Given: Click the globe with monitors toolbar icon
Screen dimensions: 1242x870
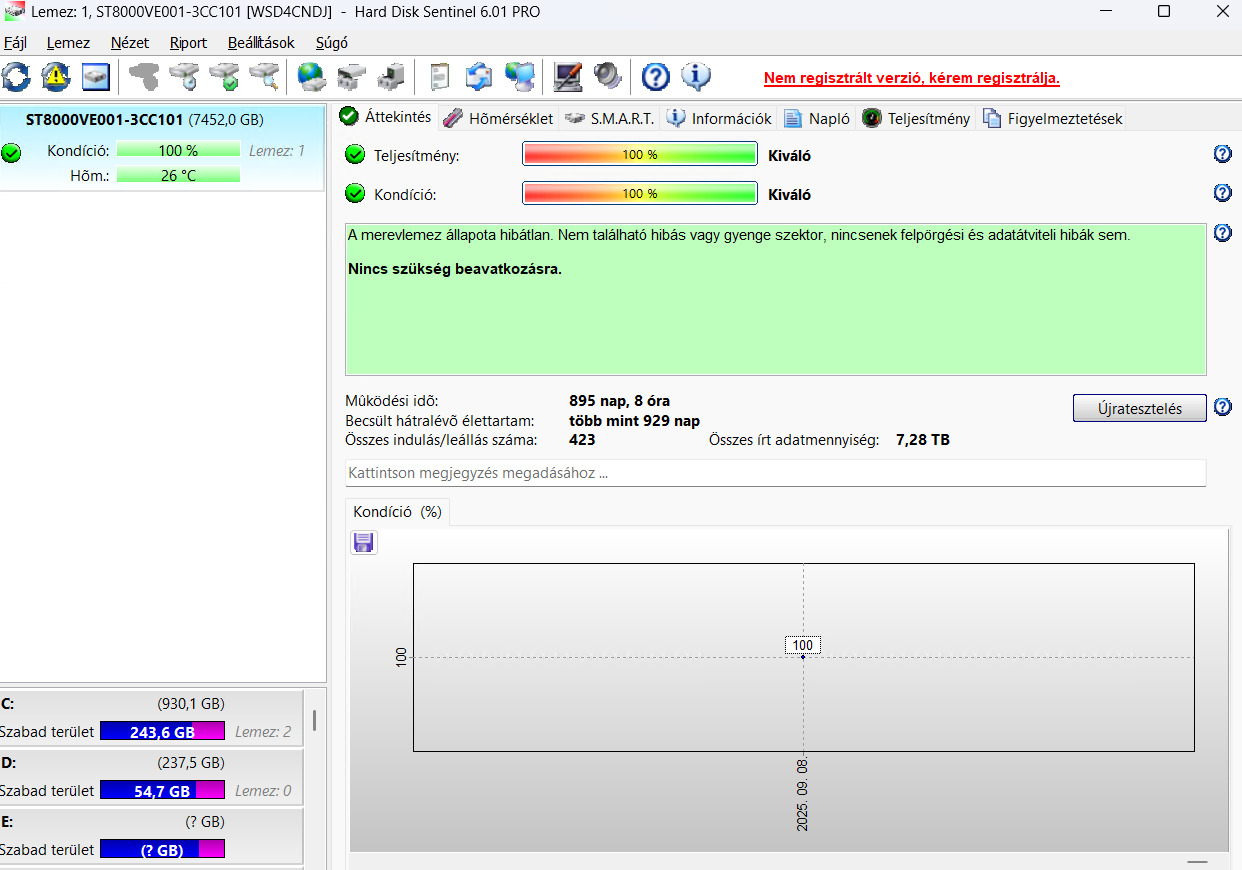Looking at the screenshot, I should (x=520, y=76).
